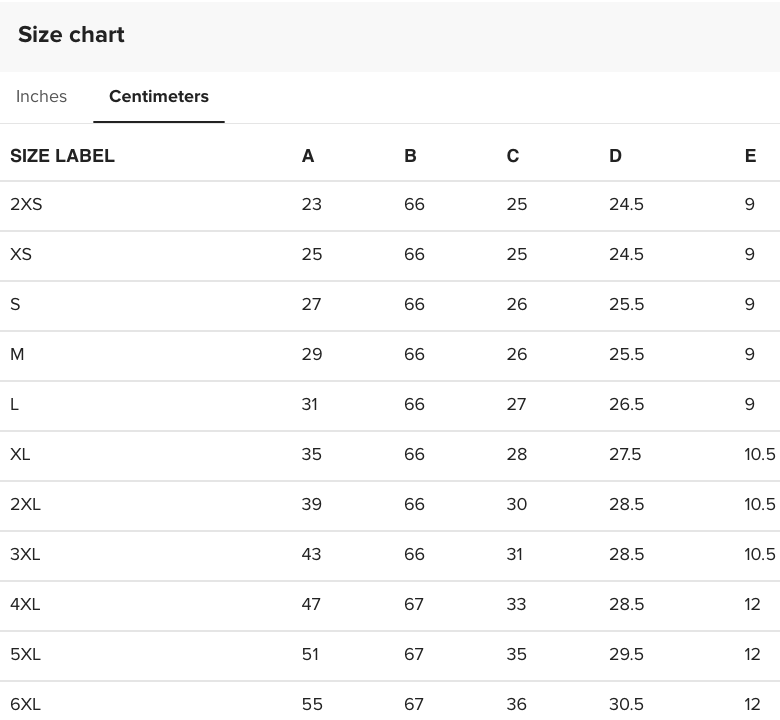Select the 4XL size label
This screenshot has height=720, width=780.
[25, 605]
